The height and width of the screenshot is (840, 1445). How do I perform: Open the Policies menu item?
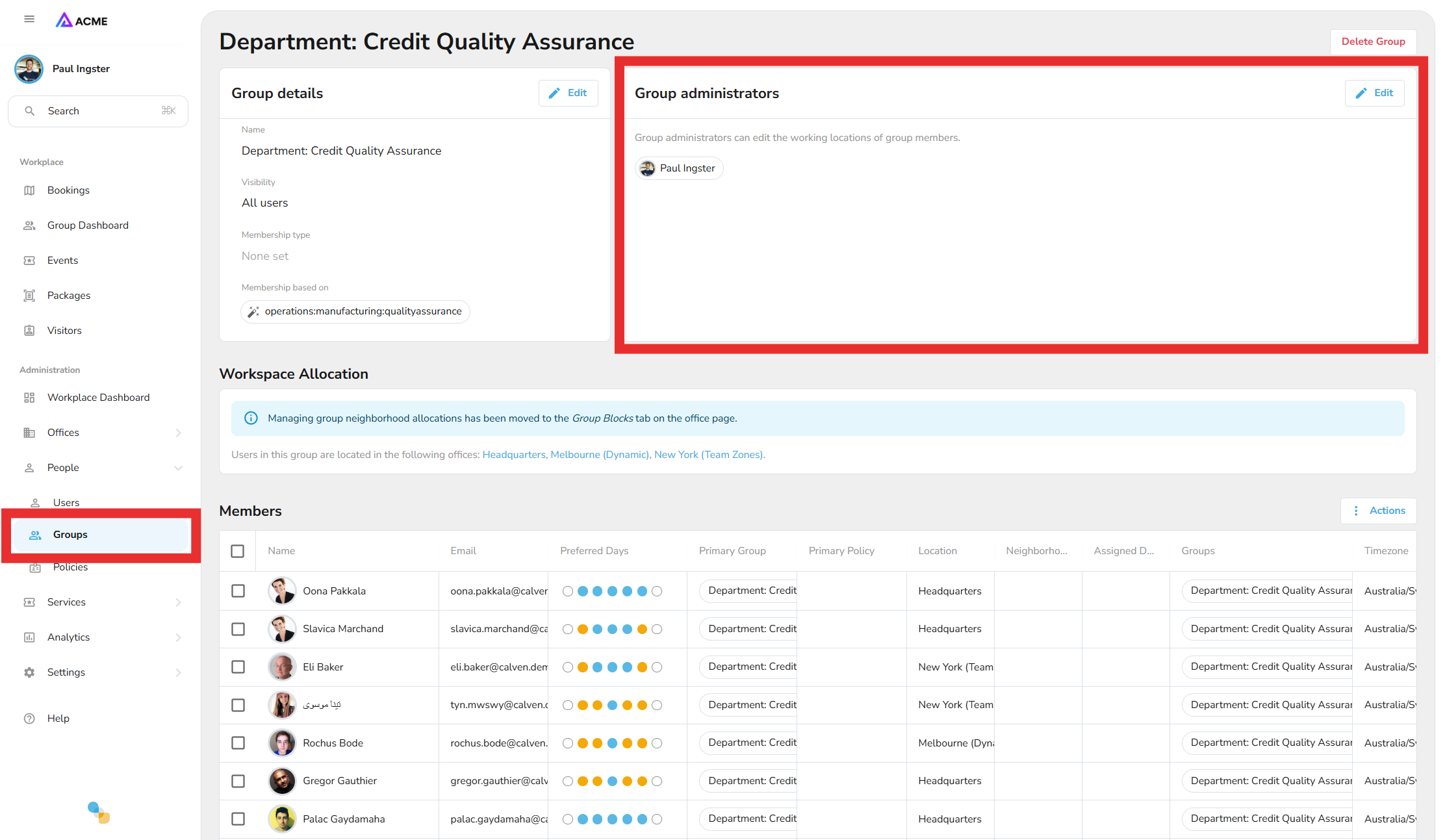(70, 567)
